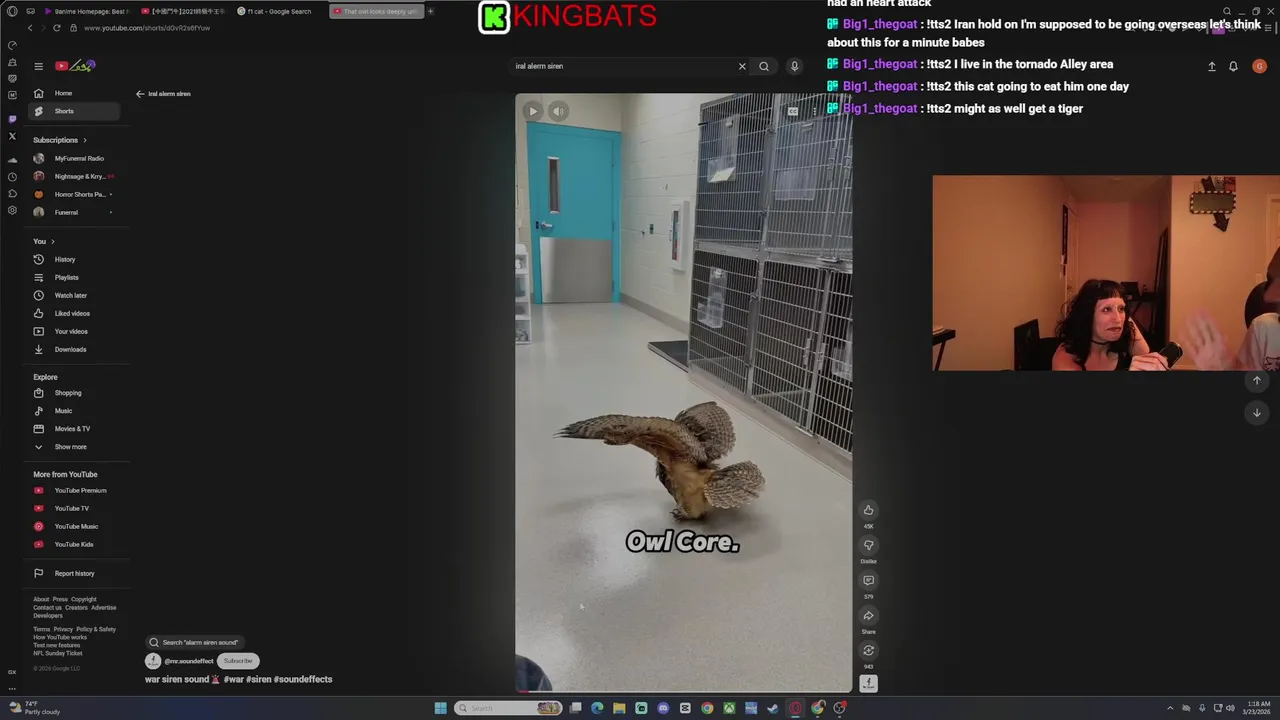Click the address bar URL
The width and height of the screenshot is (1280, 720).
pos(147,28)
